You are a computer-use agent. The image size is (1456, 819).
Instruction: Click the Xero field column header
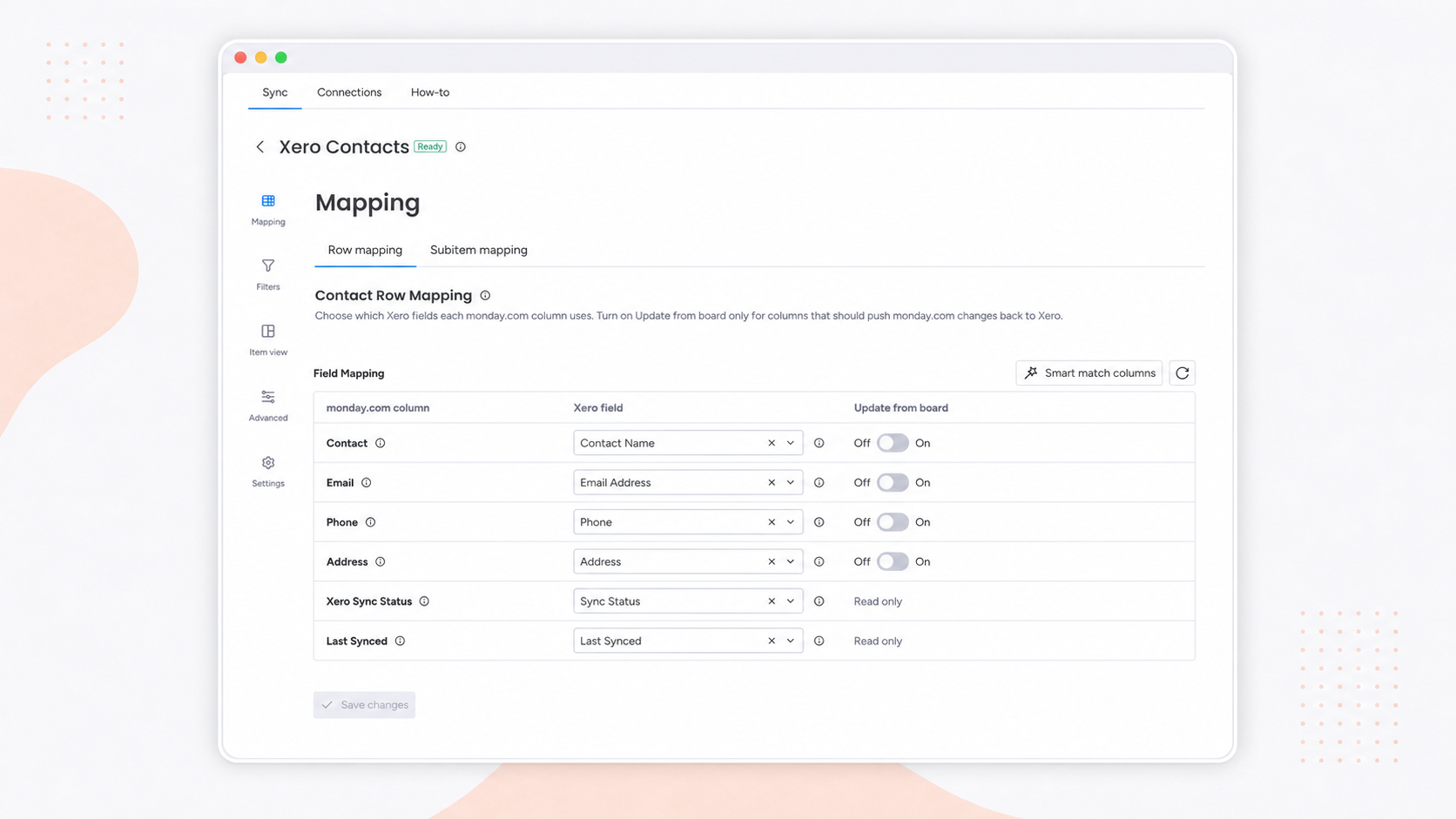(598, 408)
